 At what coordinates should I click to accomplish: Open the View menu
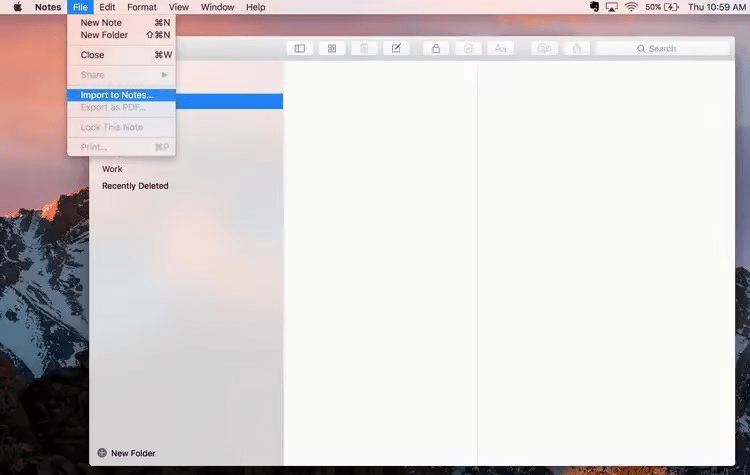[x=178, y=7]
